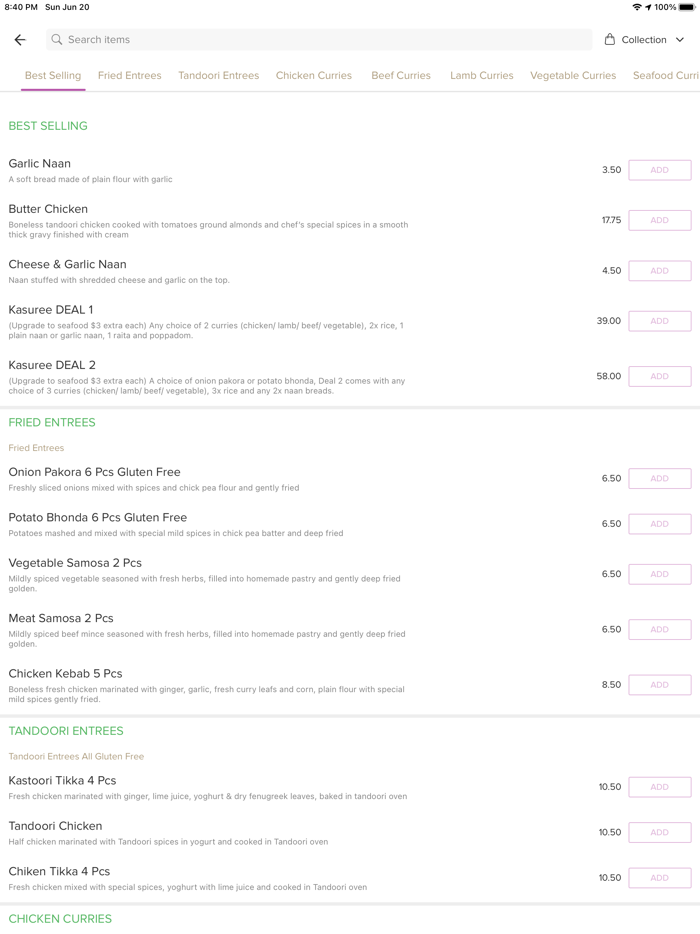
Task: Add Onion Pakora 6 Pcs
Action: 659,479
